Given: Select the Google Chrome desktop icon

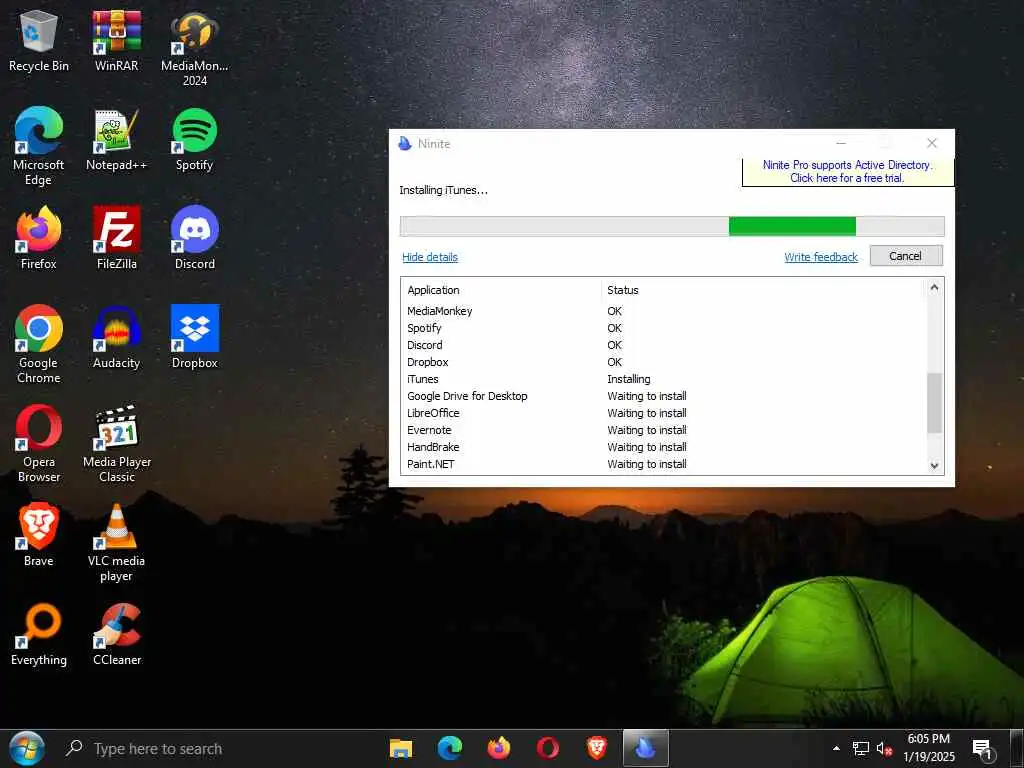Looking at the screenshot, I should click(x=39, y=344).
